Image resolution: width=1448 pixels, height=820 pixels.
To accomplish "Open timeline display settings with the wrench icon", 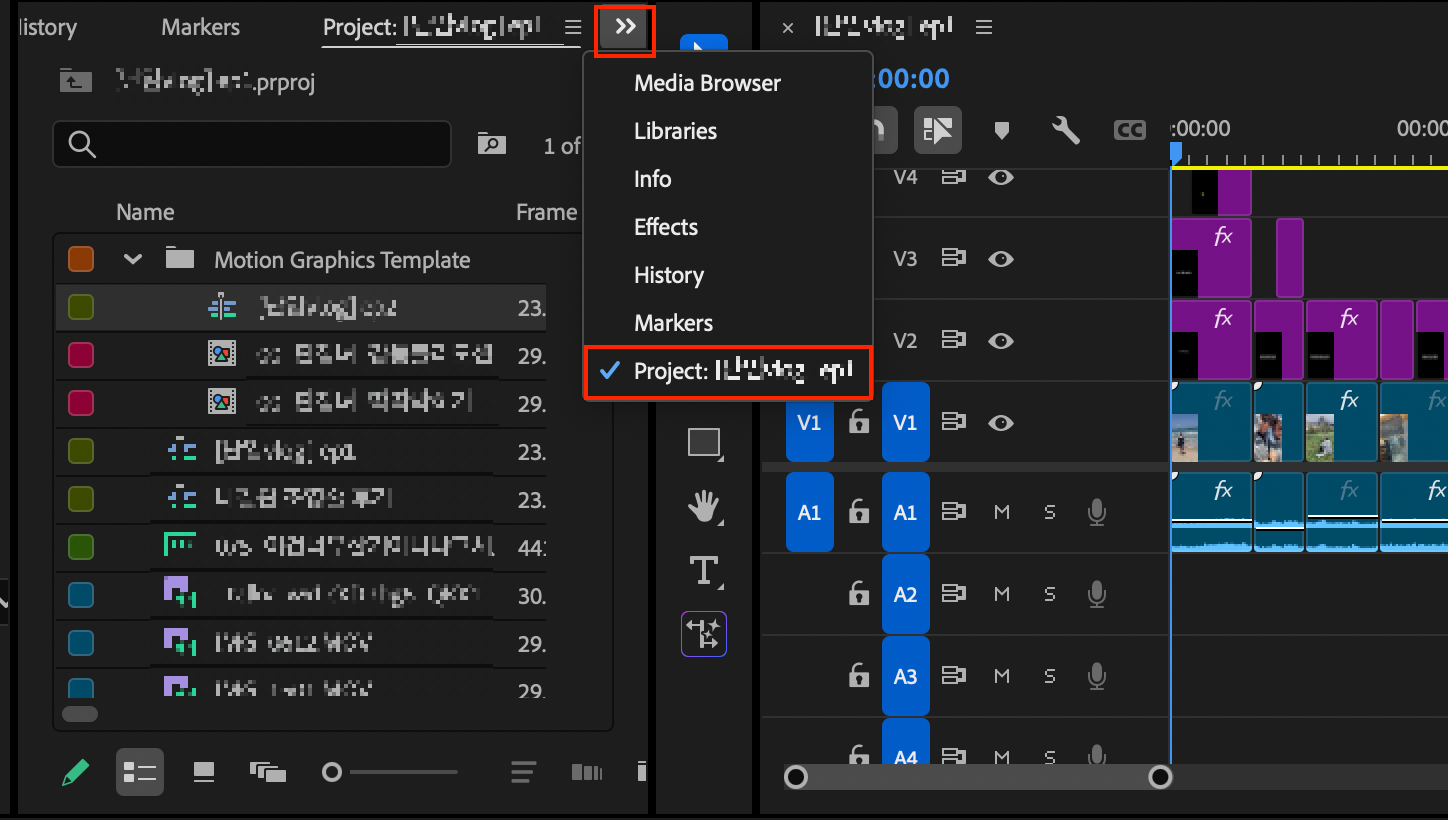I will (x=1066, y=129).
